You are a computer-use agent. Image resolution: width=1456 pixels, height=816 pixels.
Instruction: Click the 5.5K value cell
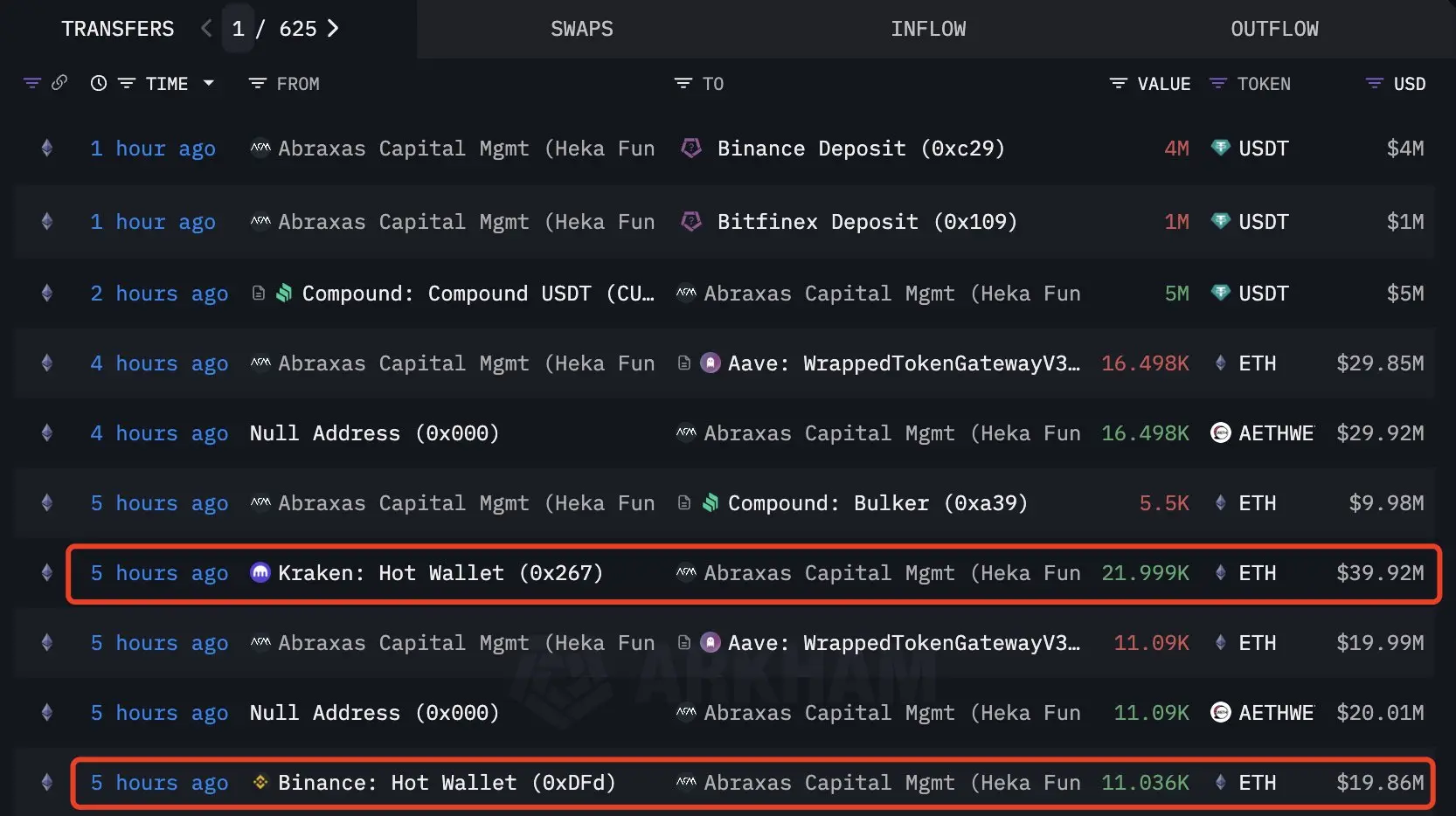(x=1164, y=503)
